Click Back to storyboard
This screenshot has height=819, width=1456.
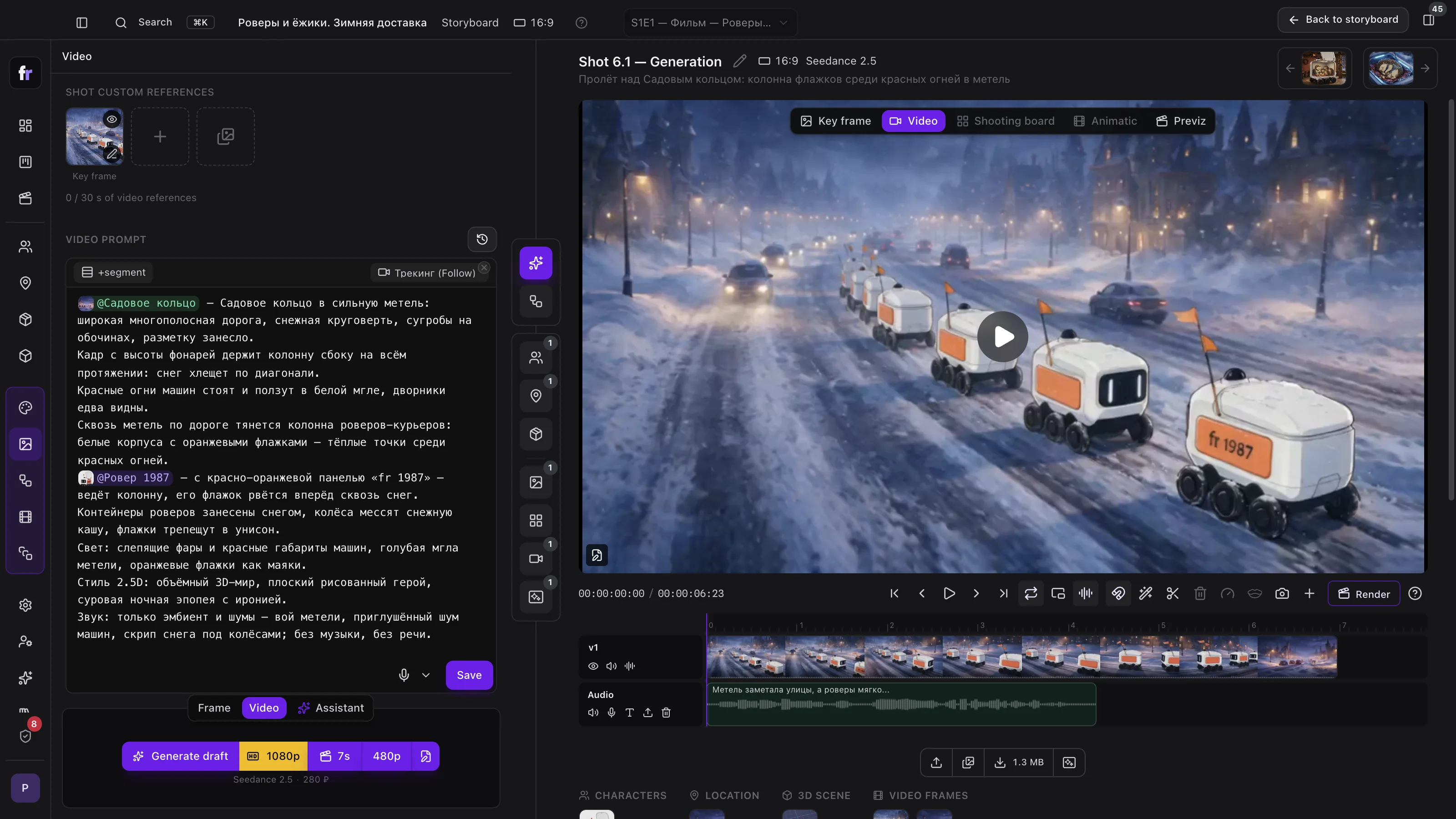[x=1342, y=20]
